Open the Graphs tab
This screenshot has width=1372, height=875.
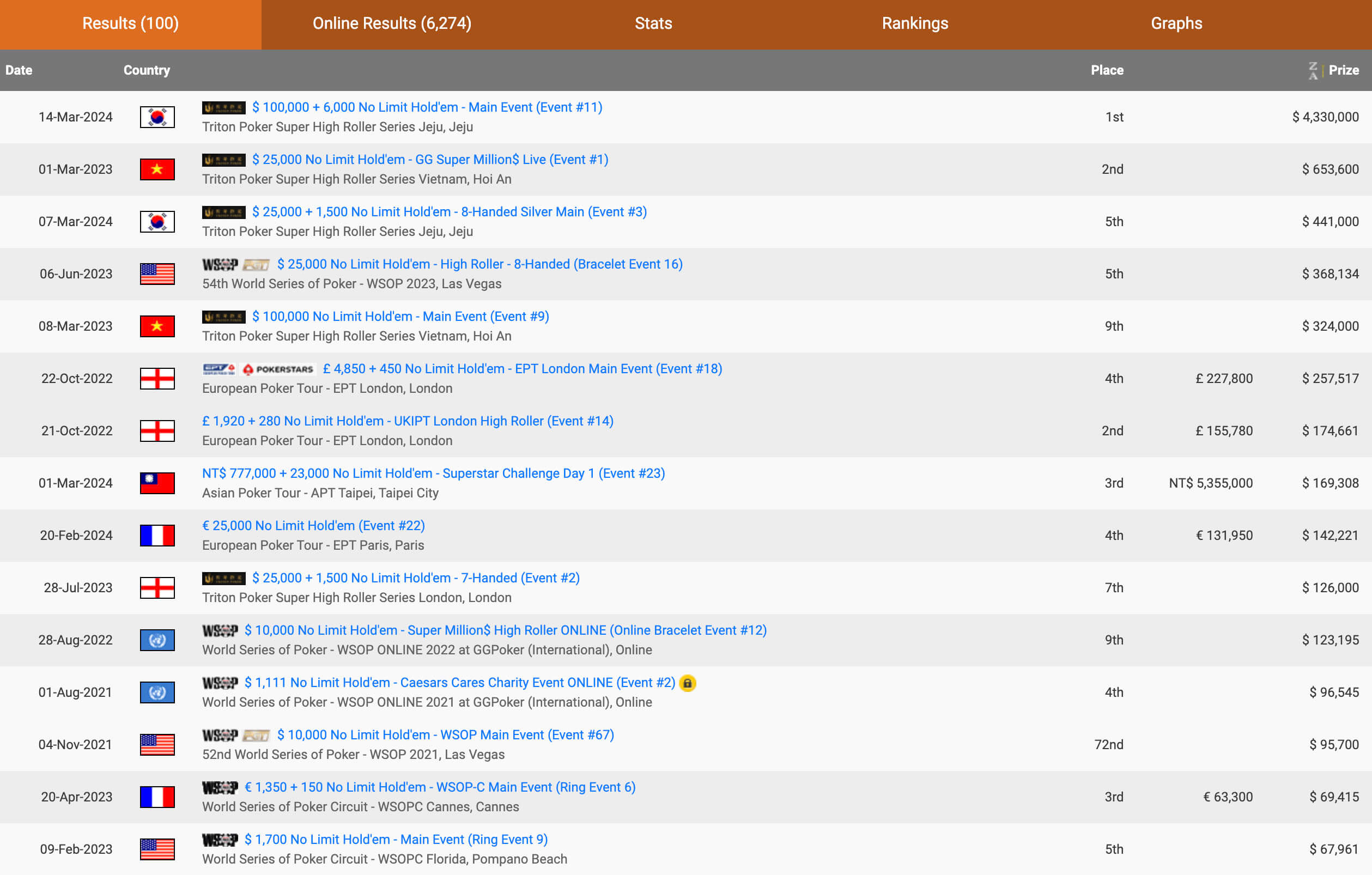click(1176, 23)
